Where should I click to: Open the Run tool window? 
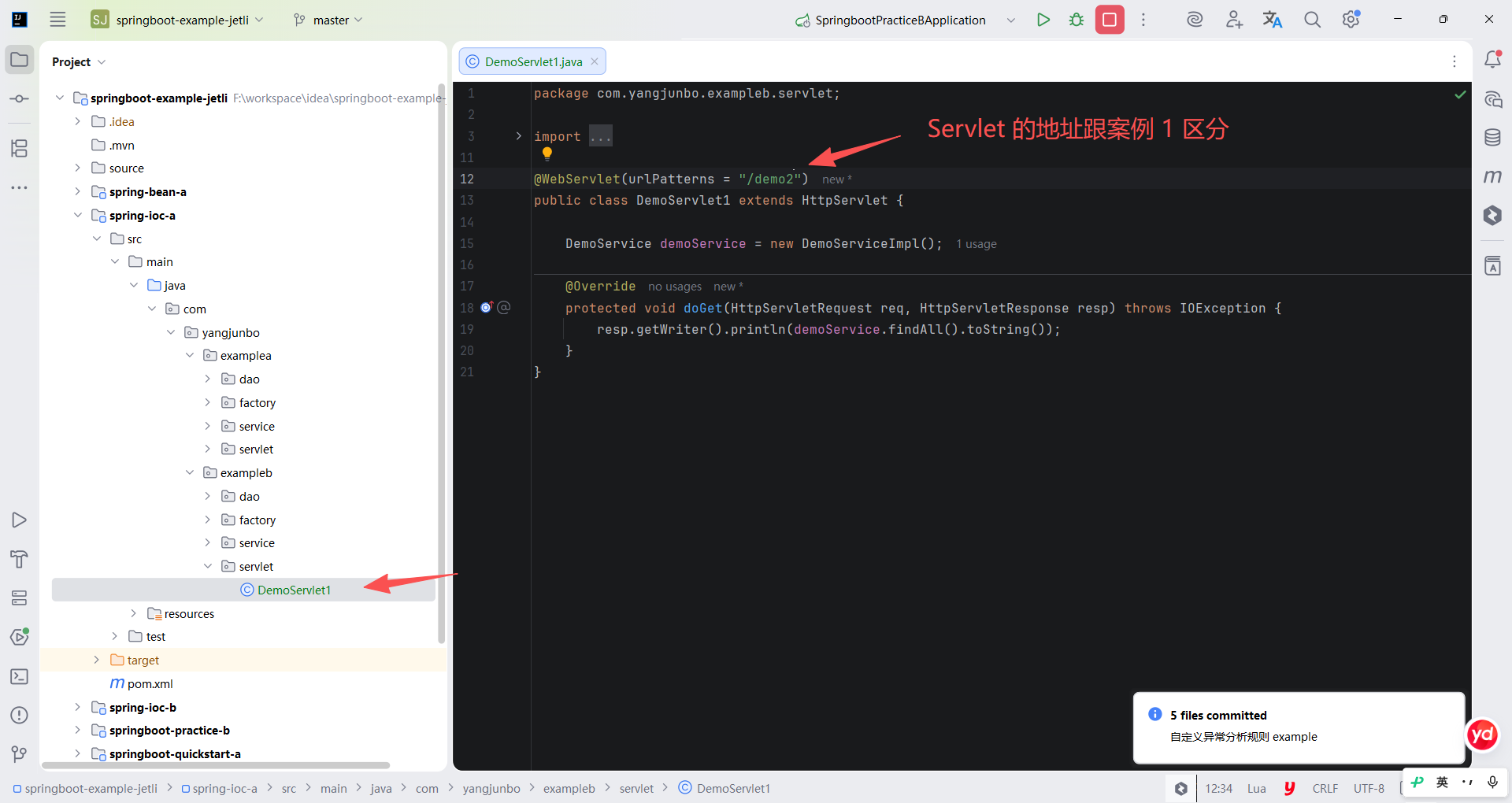(x=20, y=520)
